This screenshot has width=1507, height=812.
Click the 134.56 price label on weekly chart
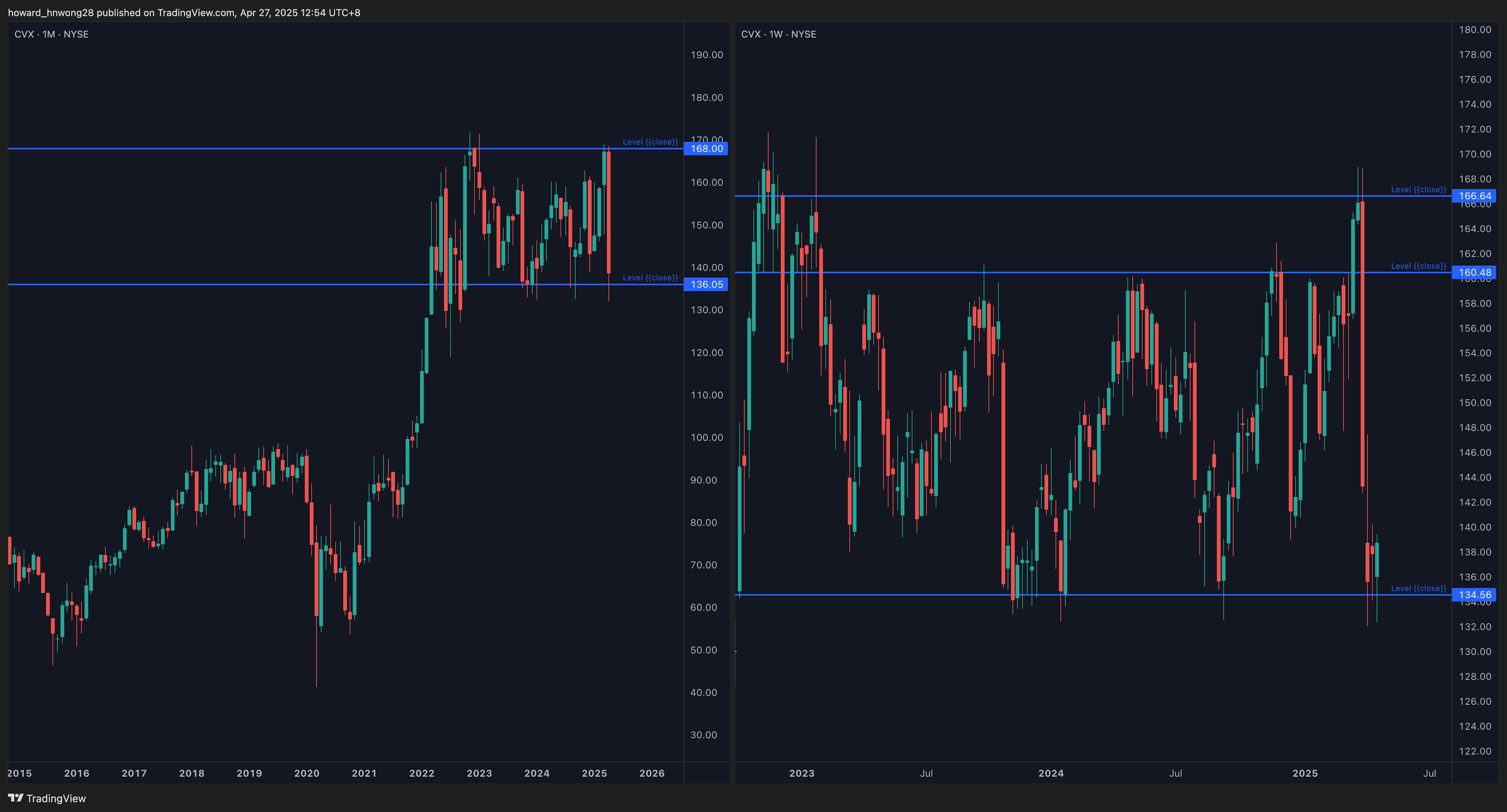(1474, 595)
